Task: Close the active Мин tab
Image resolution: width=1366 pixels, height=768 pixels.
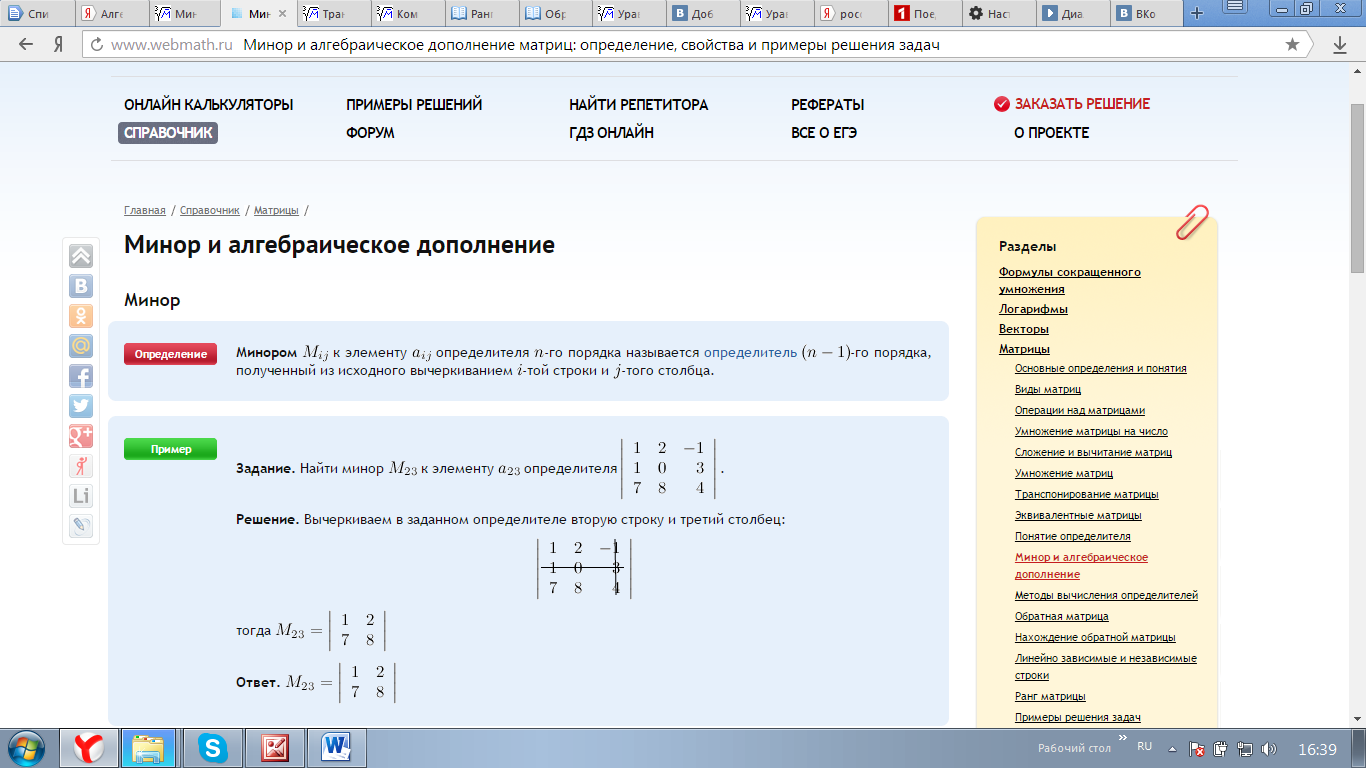Action: pyautogui.click(x=282, y=14)
